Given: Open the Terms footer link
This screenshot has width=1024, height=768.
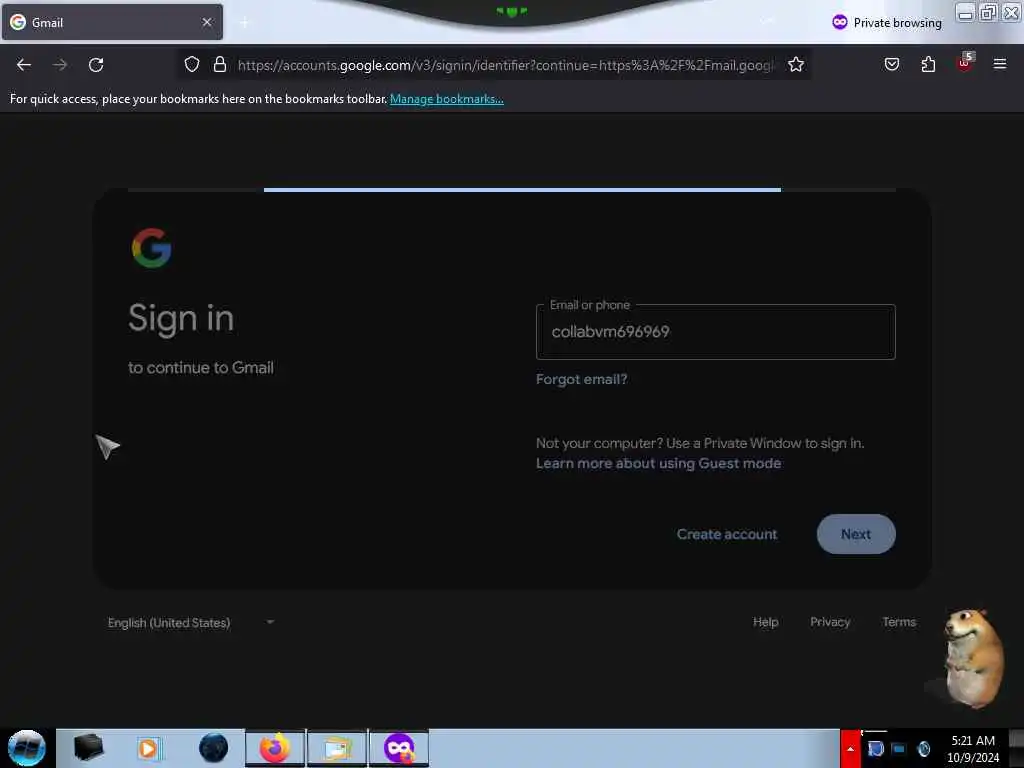Looking at the screenshot, I should point(899,622).
